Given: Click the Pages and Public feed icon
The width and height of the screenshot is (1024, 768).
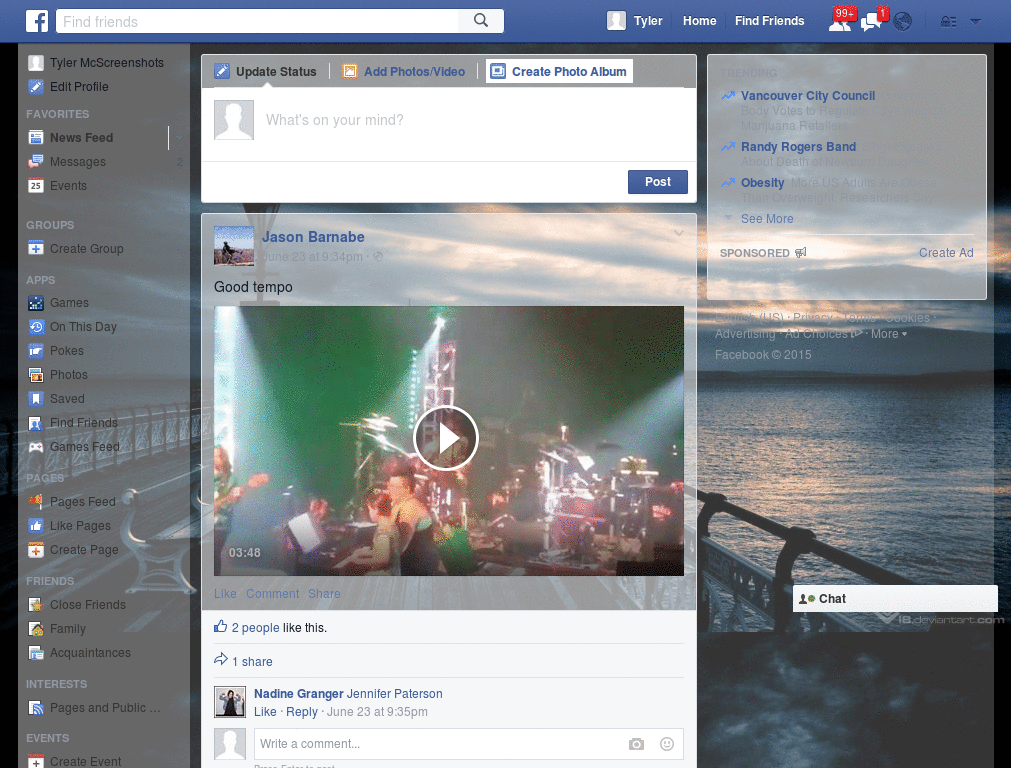Looking at the screenshot, I should [x=36, y=708].
